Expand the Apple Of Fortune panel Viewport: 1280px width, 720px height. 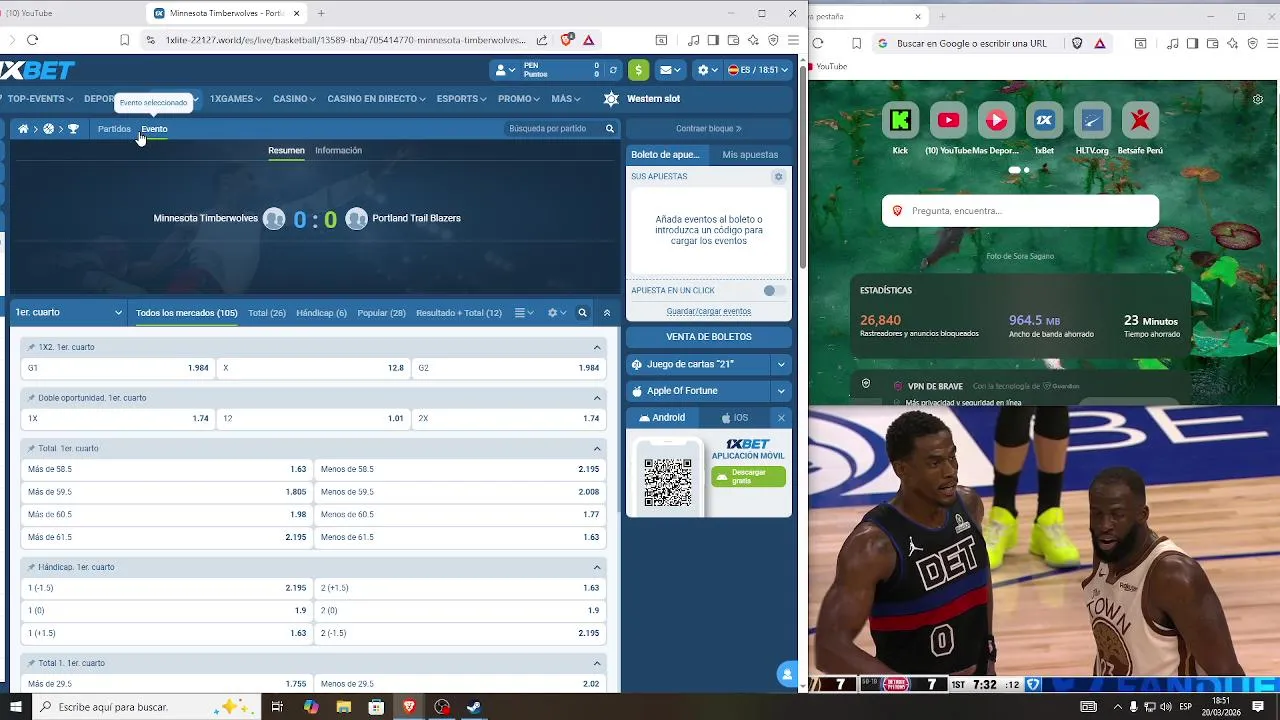pyautogui.click(x=781, y=391)
